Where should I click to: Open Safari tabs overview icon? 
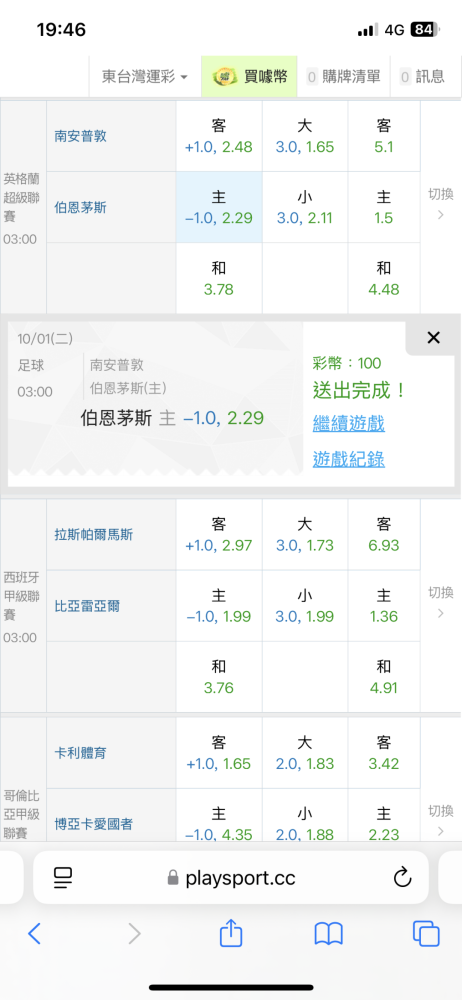pos(426,934)
